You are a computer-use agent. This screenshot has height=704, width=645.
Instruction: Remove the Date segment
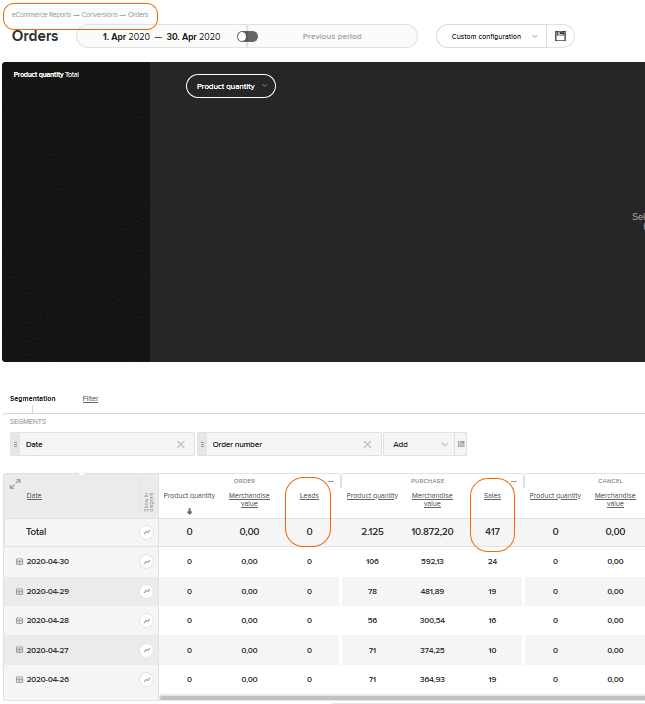(180, 444)
